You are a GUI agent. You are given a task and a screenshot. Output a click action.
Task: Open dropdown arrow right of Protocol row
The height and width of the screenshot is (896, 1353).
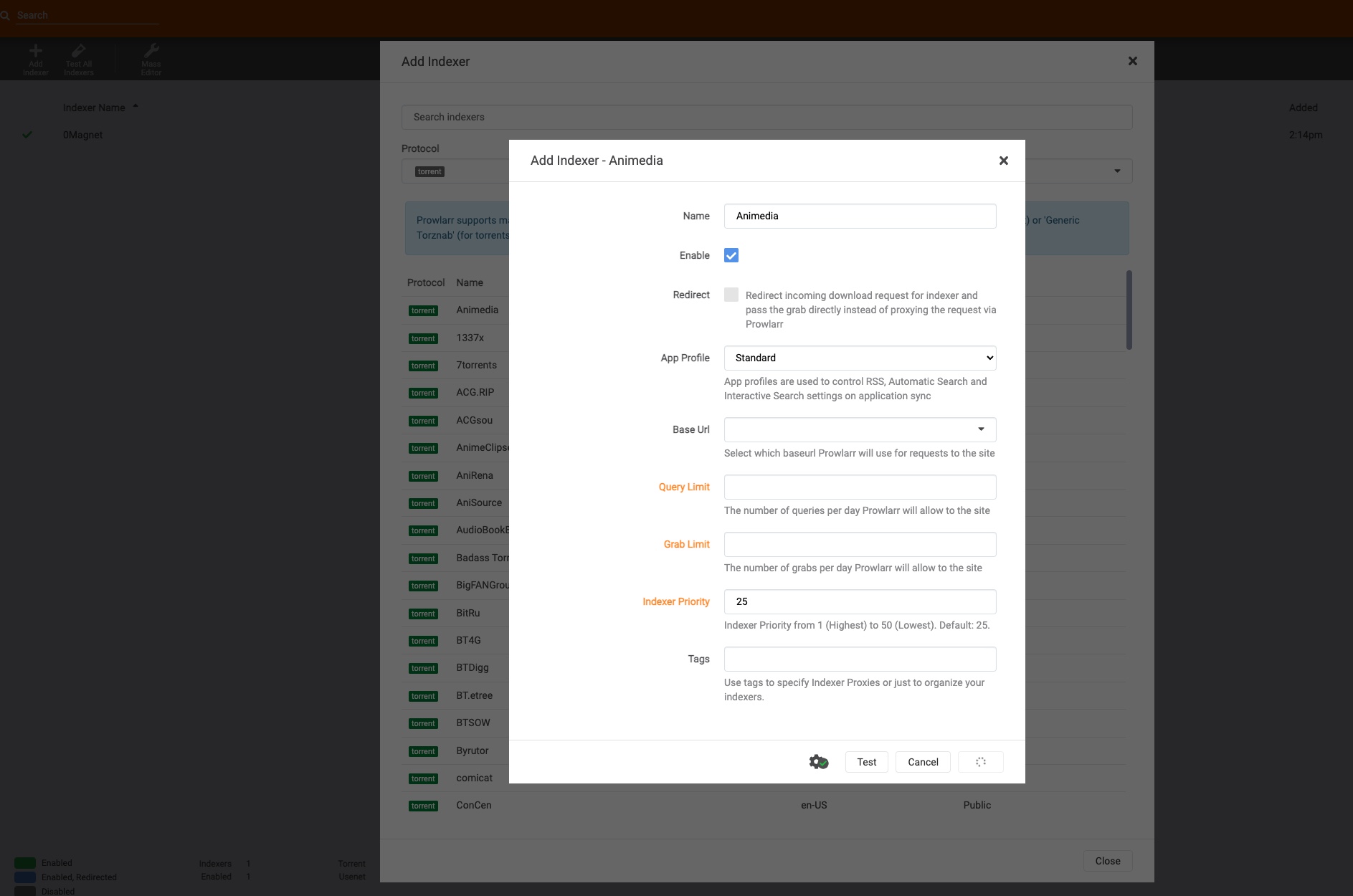[1117, 171]
